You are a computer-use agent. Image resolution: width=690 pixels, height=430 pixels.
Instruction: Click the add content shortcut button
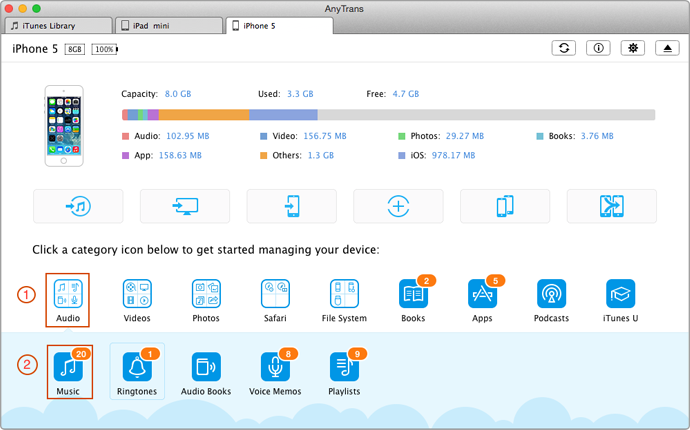[398, 206]
